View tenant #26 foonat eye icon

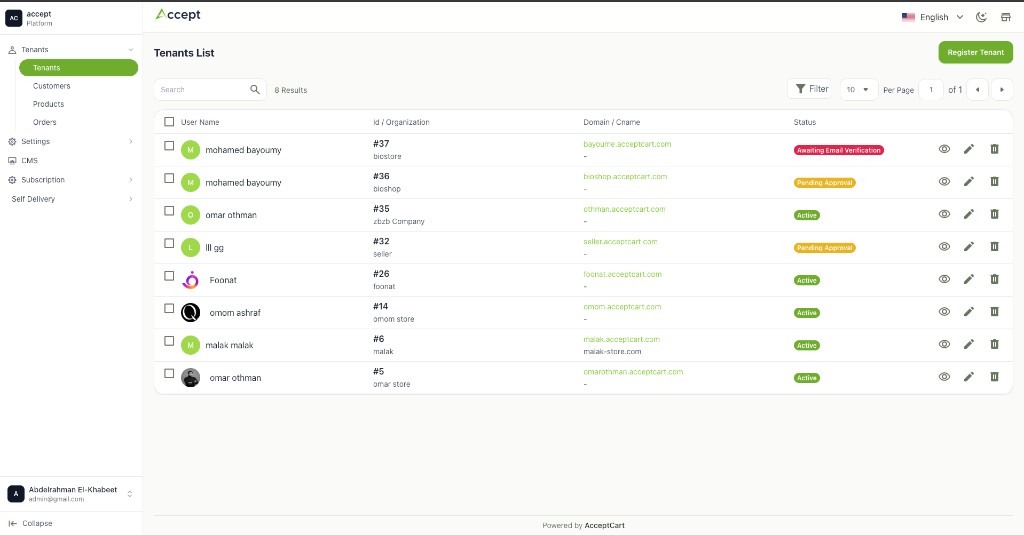(x=944, y=279)
